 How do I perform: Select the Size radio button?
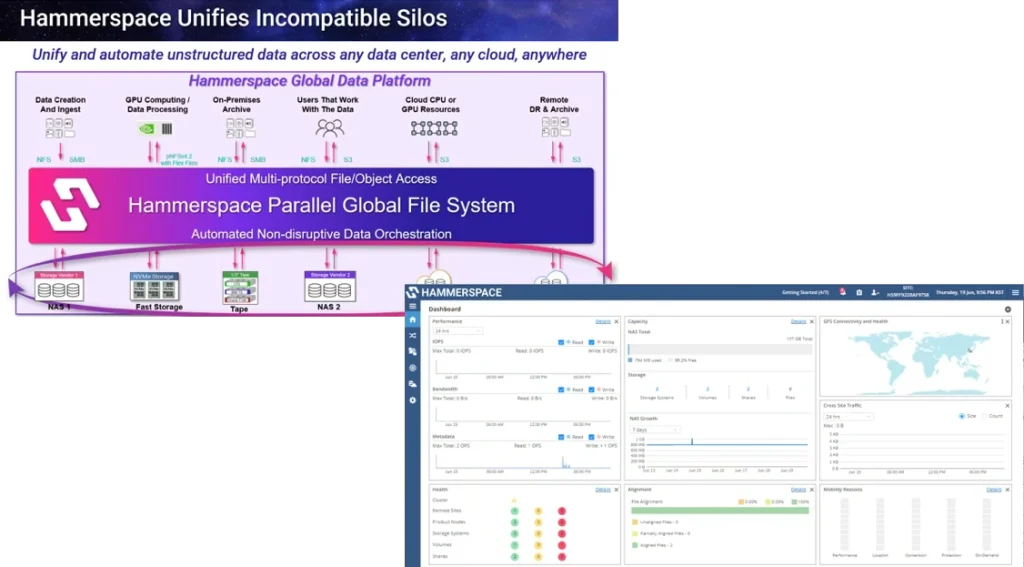click(x=961, y=416)
